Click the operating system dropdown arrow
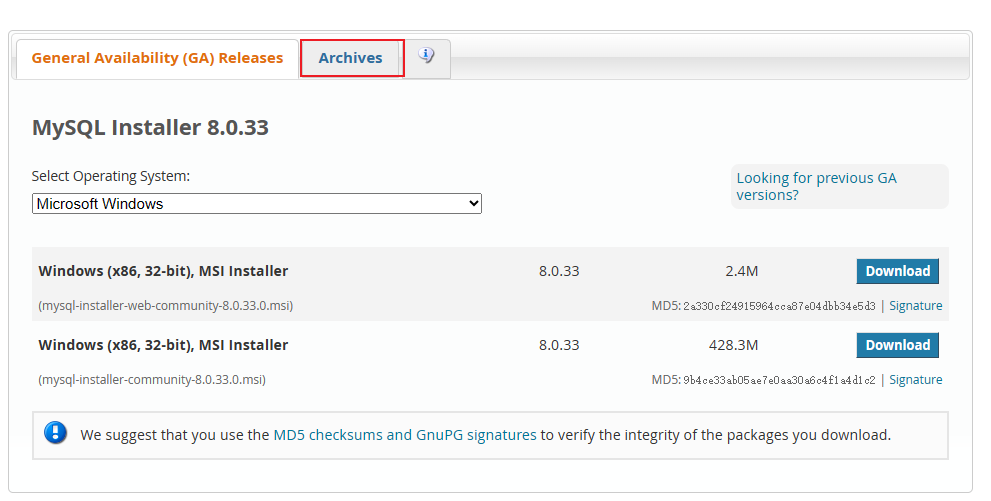991x501 pixels. click(x=473, y=204)
